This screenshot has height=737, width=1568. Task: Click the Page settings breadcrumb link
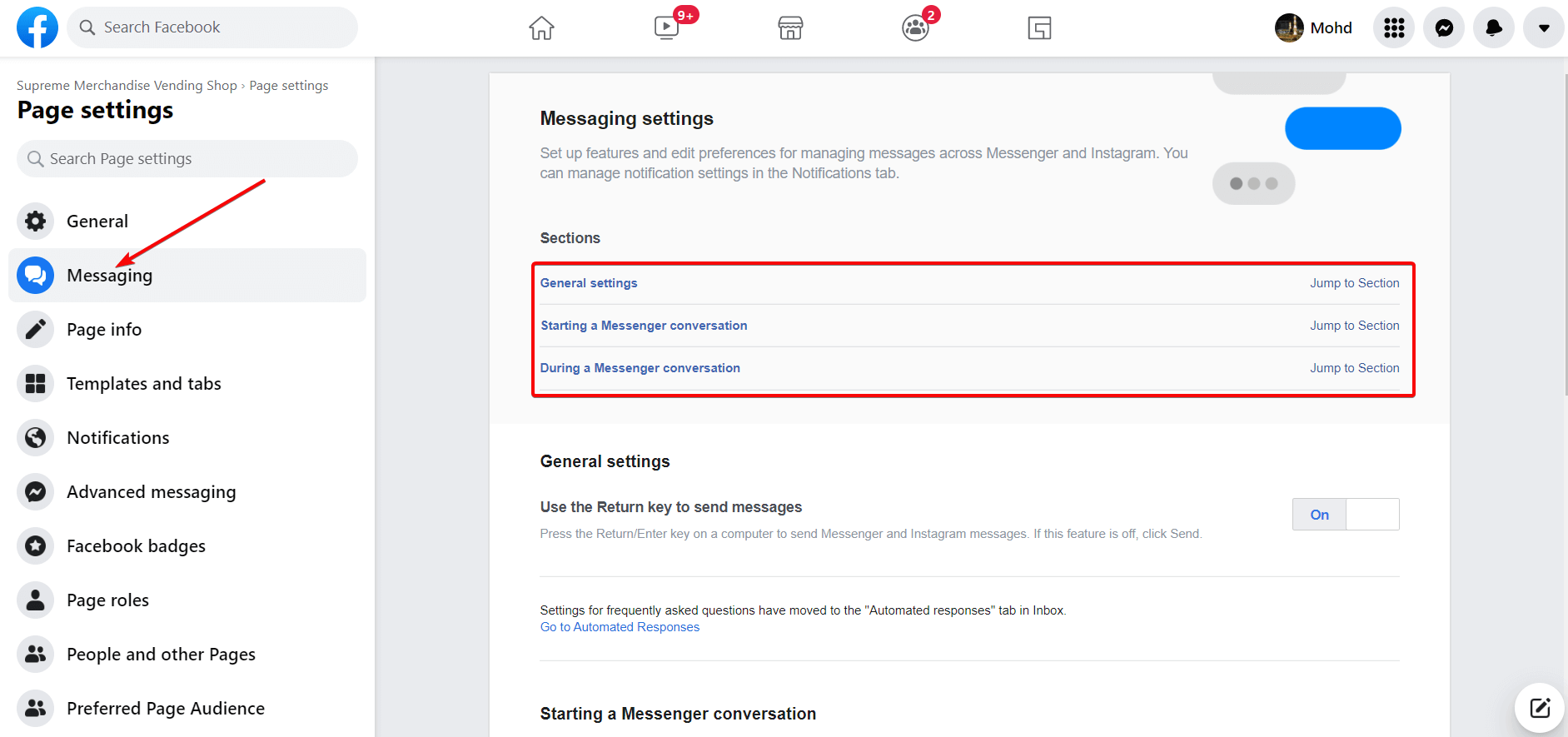pyautogui.click(x=289, y=85)
